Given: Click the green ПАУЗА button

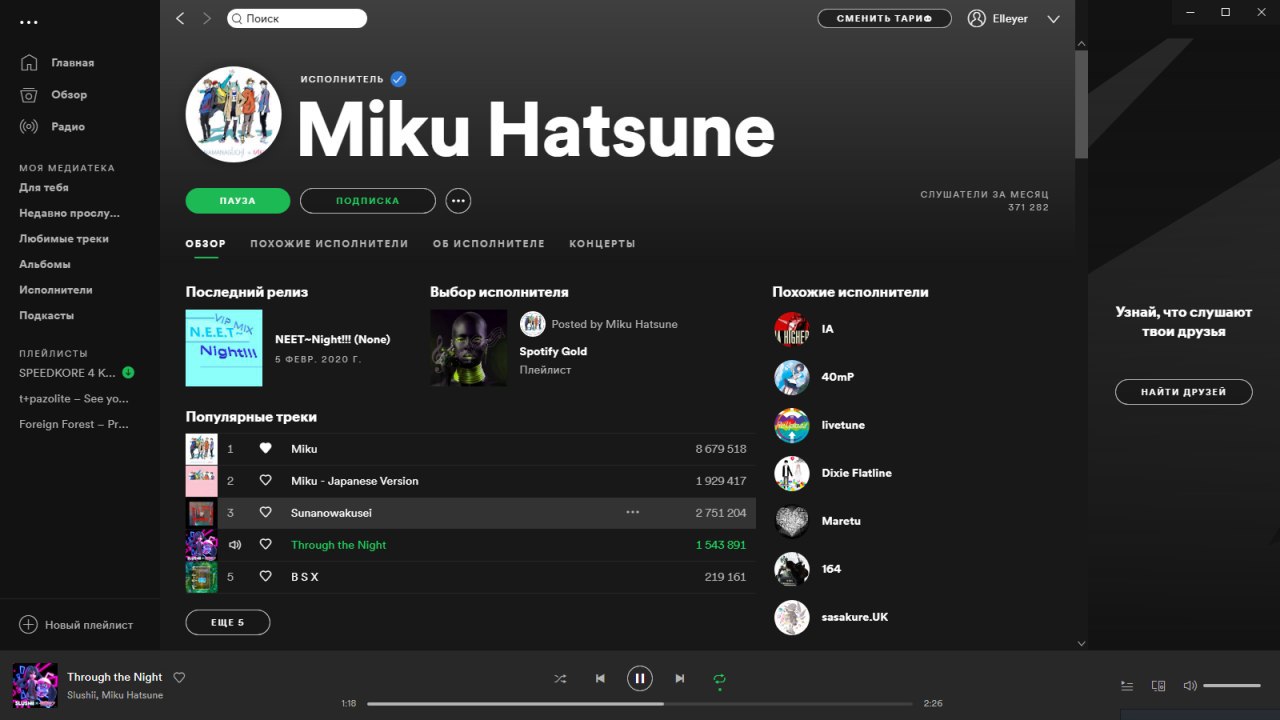Looking at the screenshot, I should click(238, 201).
